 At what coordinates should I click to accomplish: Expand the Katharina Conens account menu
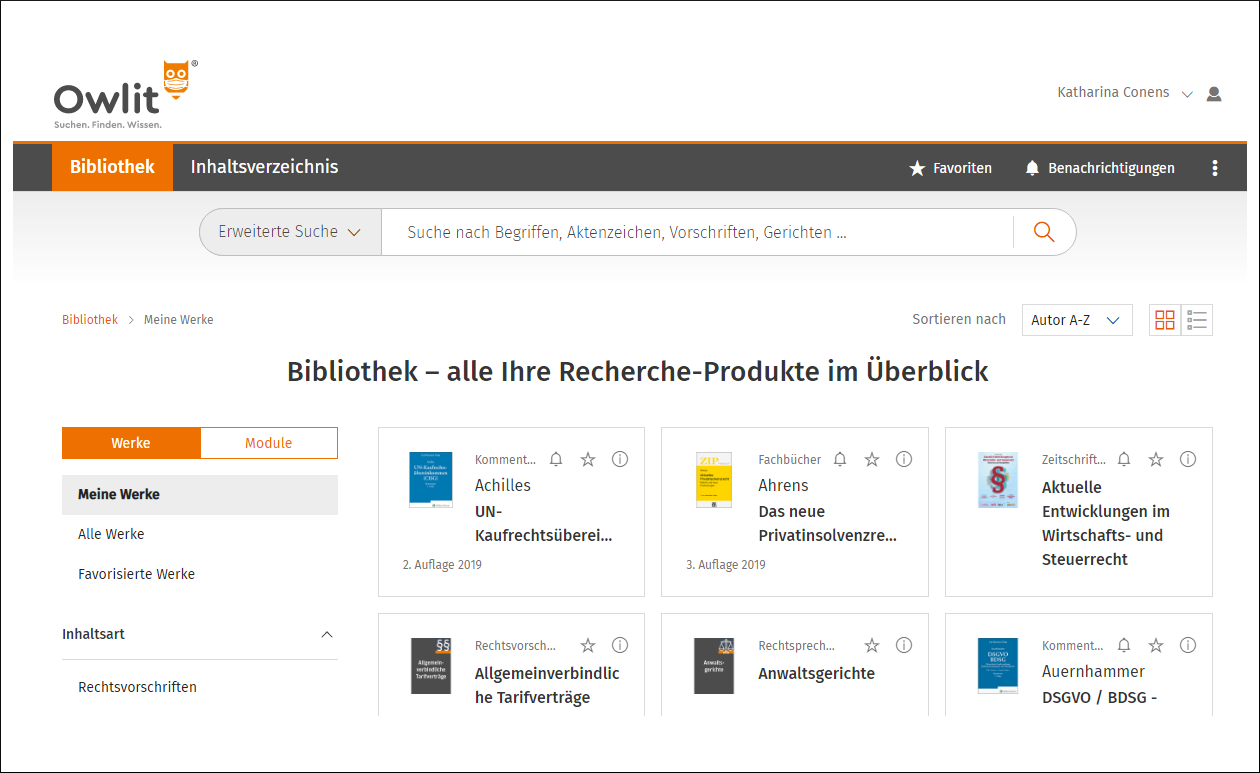click(x=1125, y=93)
